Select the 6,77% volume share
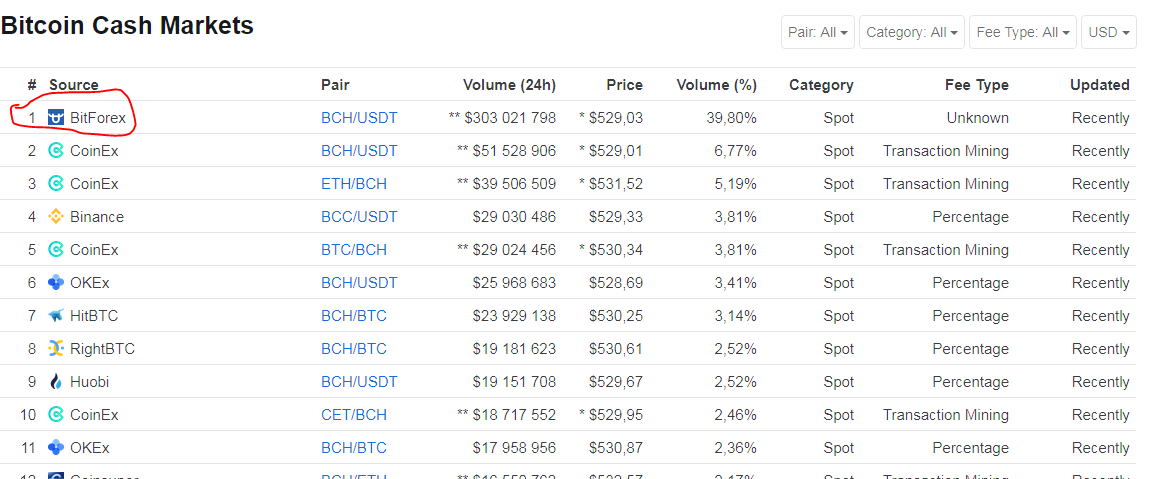 734,151
